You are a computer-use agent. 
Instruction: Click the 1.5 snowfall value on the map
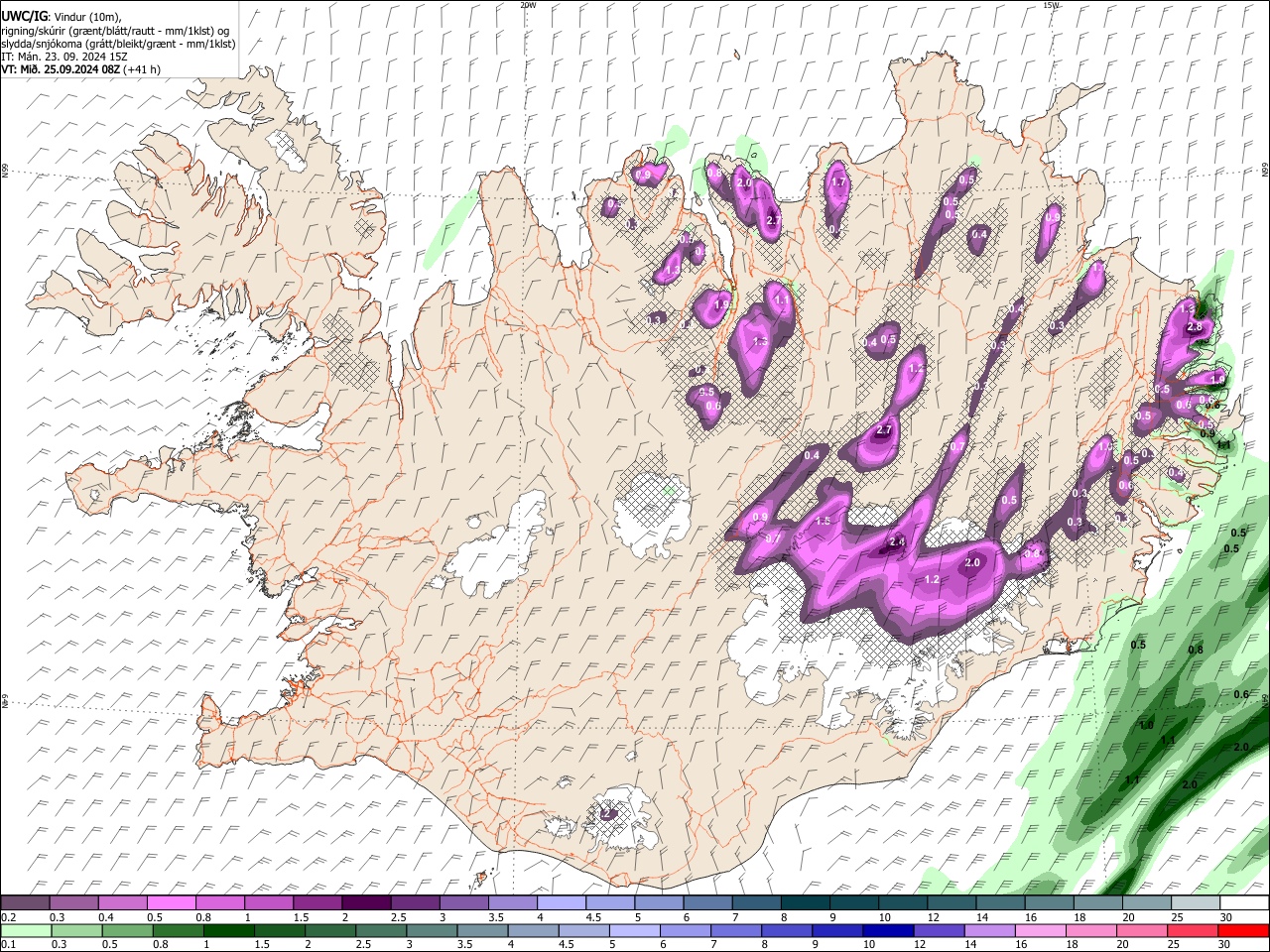coord(823,522)
